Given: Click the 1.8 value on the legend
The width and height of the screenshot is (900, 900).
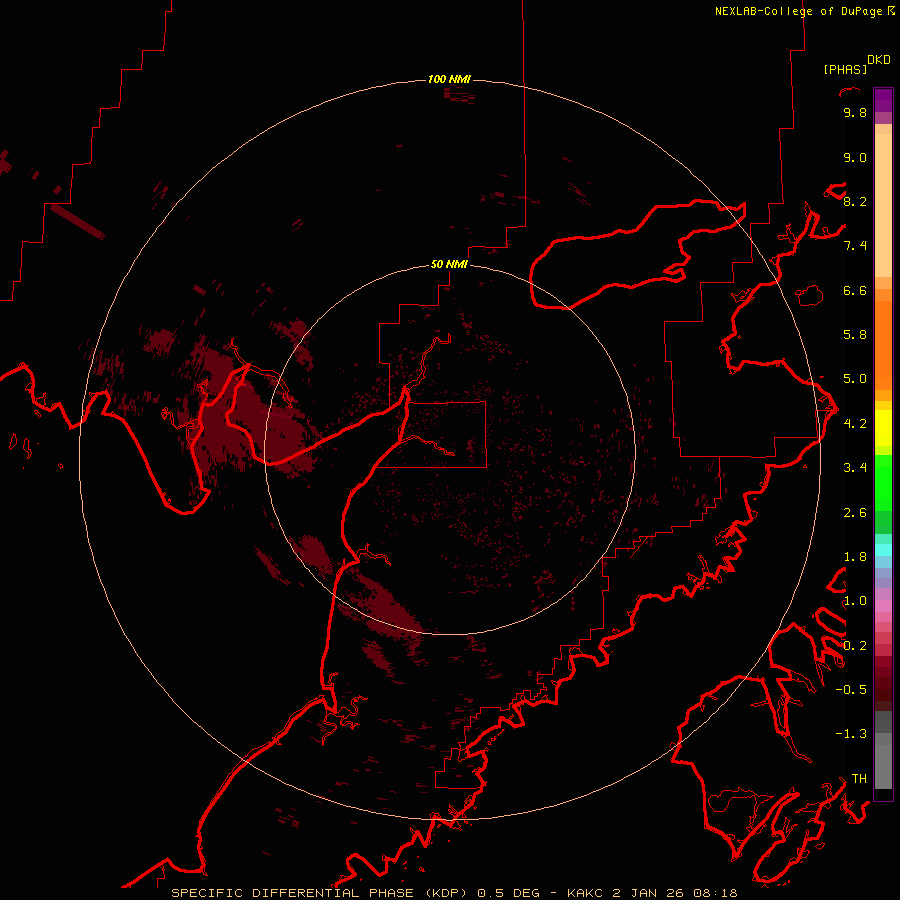Looking at the screenshot, I should coord(855,556).
